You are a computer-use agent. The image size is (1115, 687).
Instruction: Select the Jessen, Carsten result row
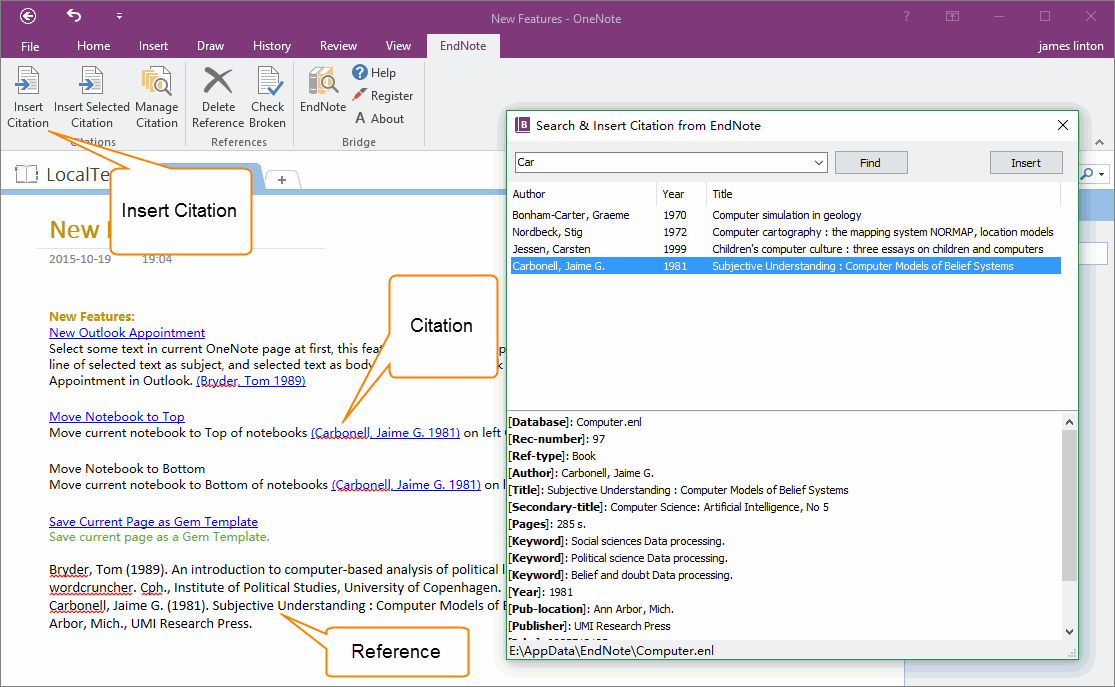(786, 249)
